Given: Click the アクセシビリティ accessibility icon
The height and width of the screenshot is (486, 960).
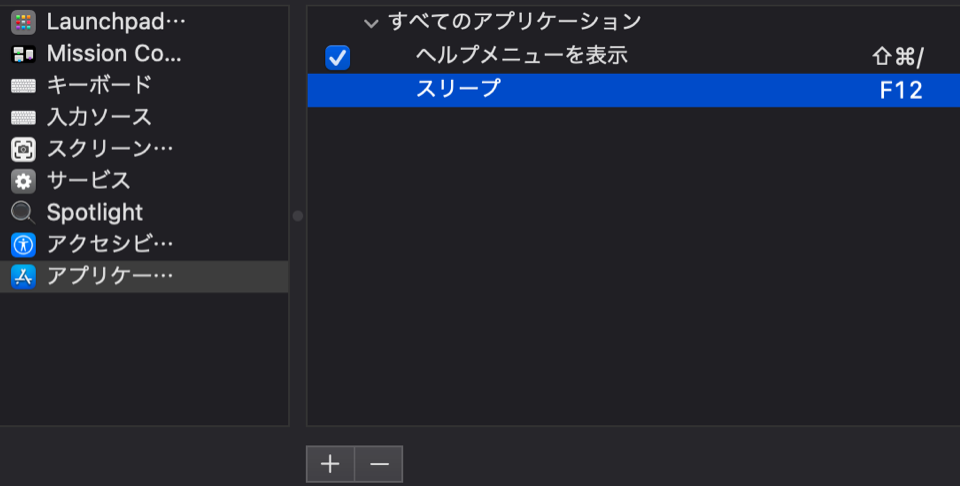Looking at the screenshot, I should [23, 244].
